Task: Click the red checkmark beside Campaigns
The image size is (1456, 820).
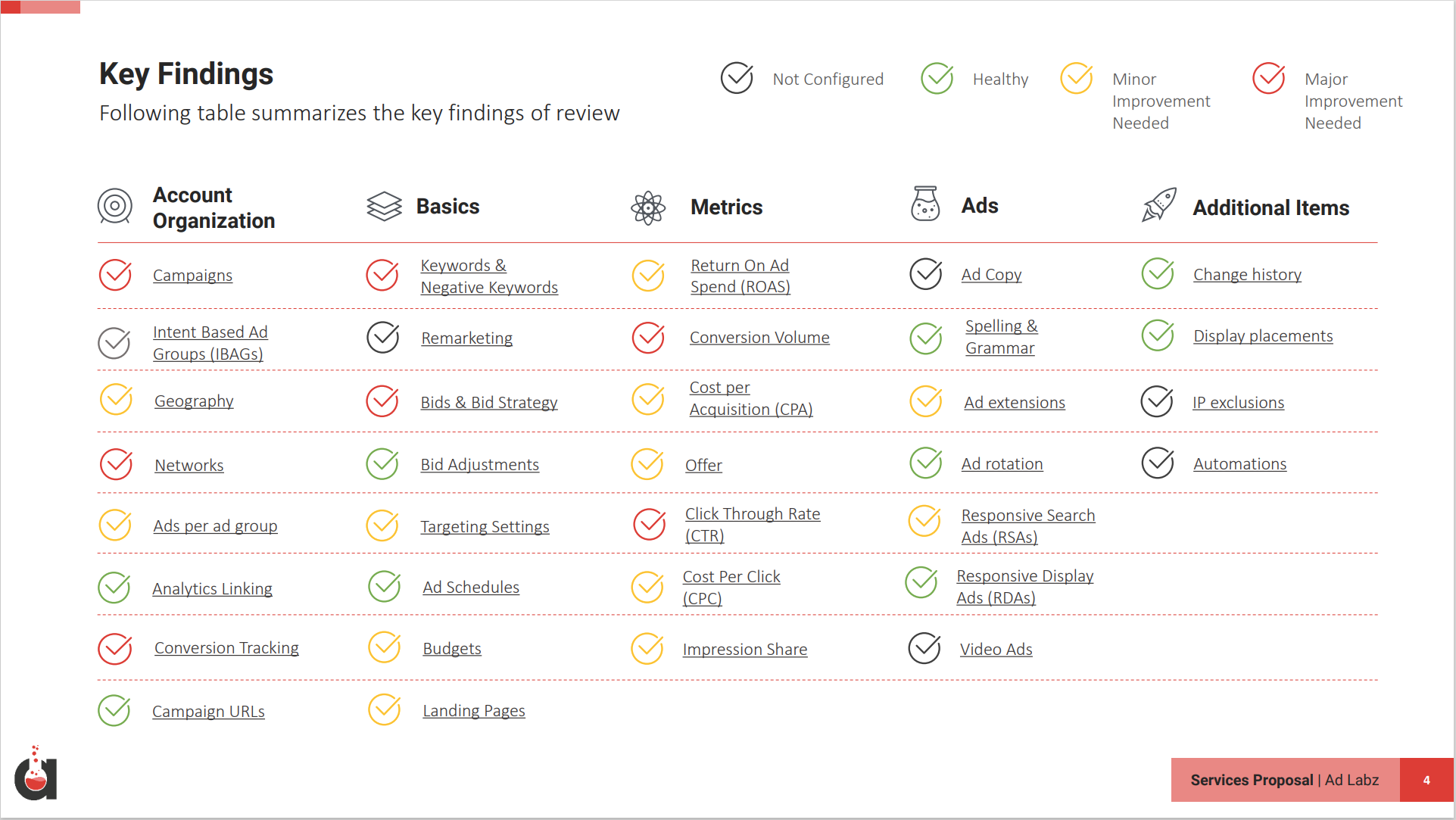Action: coord(116,275)
